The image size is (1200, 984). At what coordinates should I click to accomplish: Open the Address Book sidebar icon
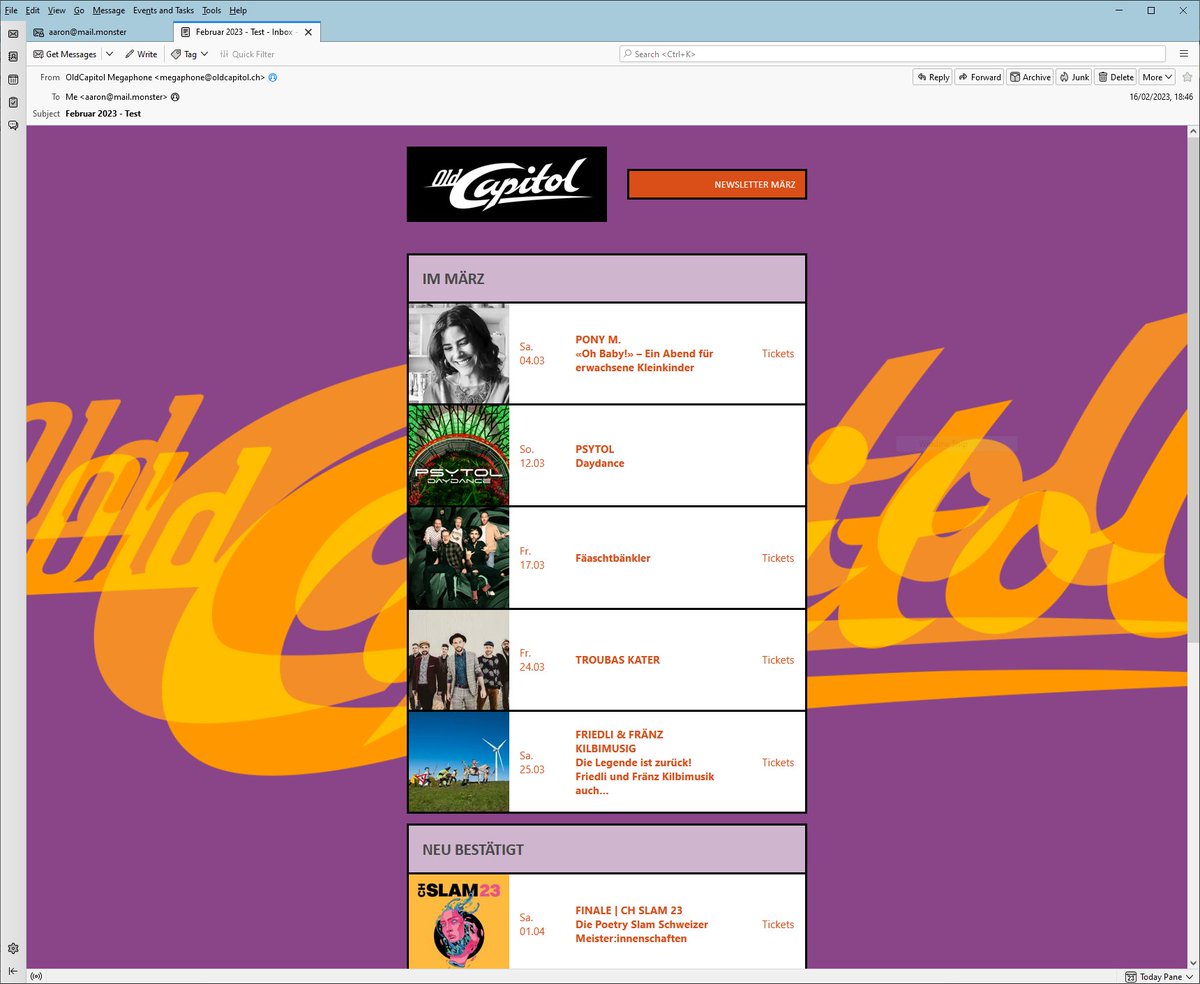pyautogui.click(x=13, y=56)
